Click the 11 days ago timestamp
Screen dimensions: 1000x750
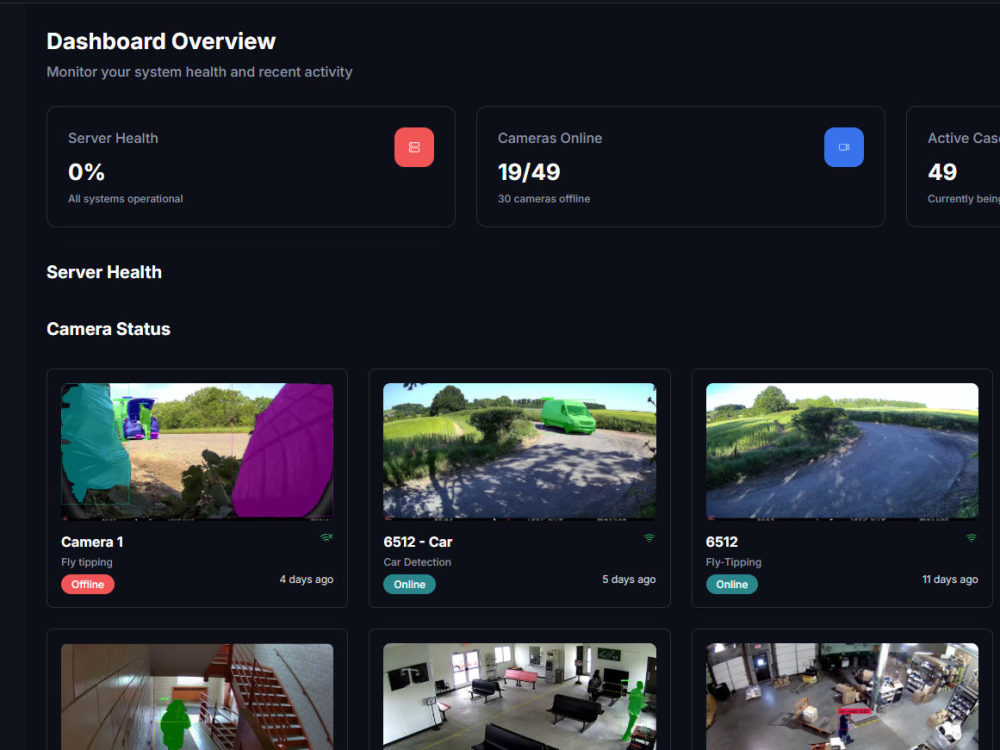click(x=950, y=579)
